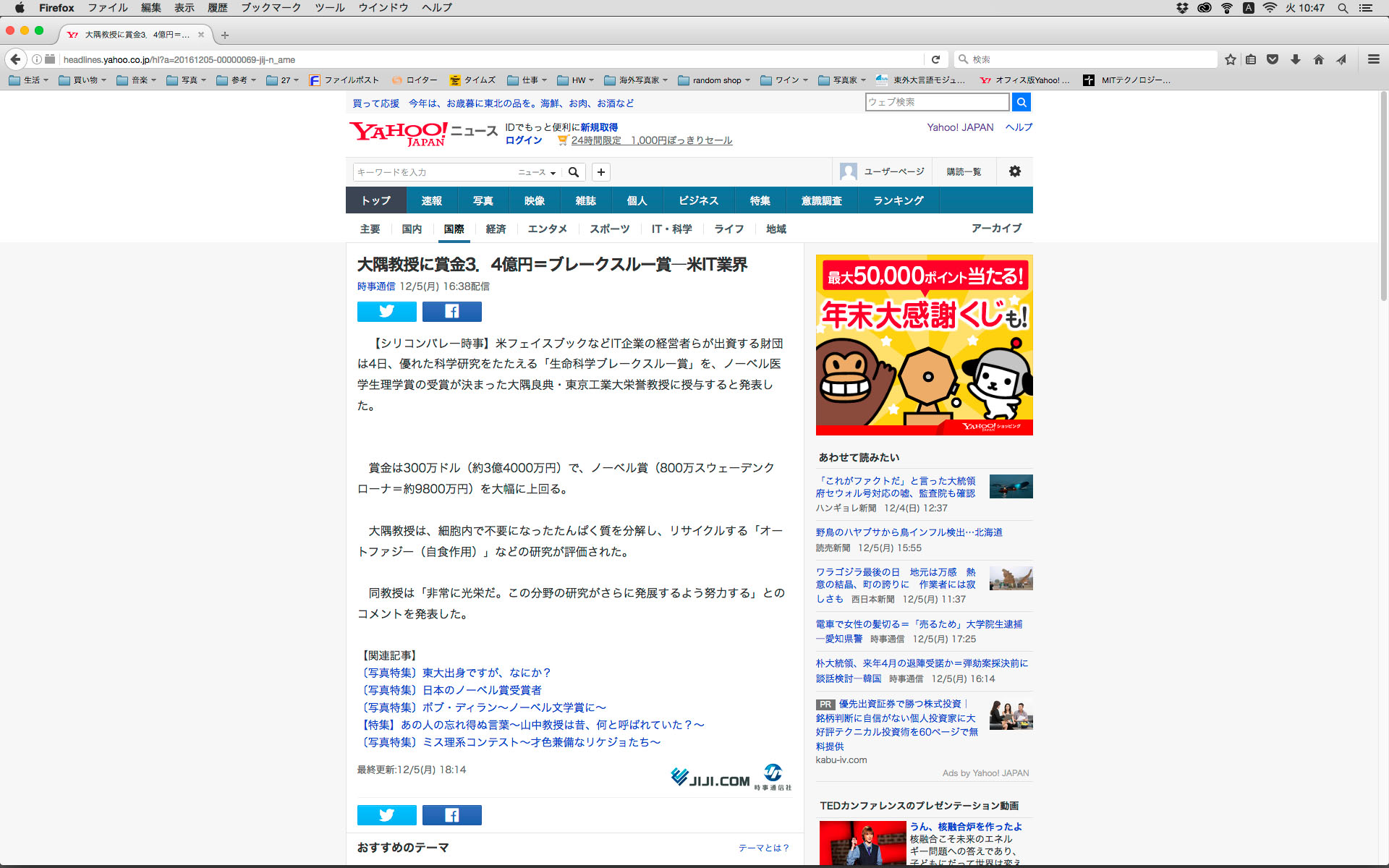1389x868 pixels.
Task: Open the 年末大感謝くじ advertisement banner
Action: point(924,344)
